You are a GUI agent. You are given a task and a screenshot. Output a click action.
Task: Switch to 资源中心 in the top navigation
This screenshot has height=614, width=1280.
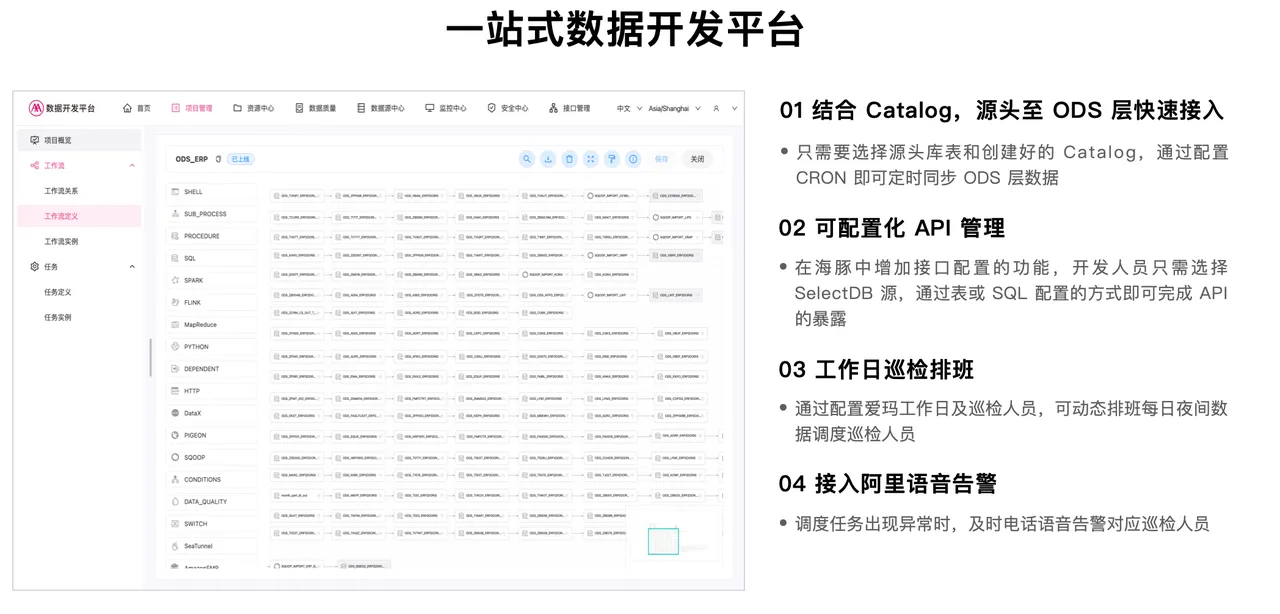[x=254, y=107]
